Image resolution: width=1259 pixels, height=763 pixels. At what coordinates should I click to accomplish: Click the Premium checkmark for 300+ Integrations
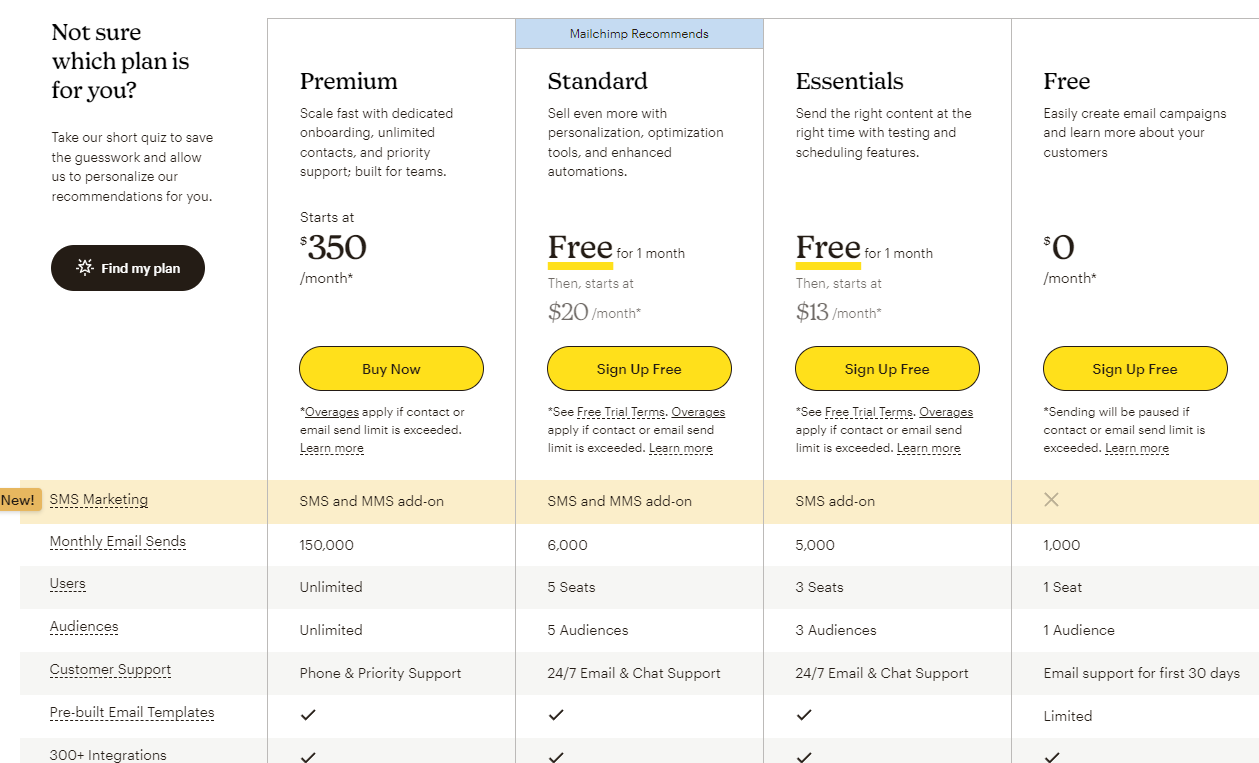click(308, 757)
